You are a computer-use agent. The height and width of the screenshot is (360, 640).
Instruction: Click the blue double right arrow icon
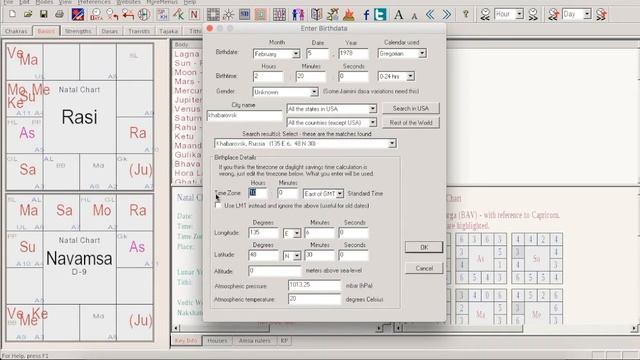(x=447, y=15)
